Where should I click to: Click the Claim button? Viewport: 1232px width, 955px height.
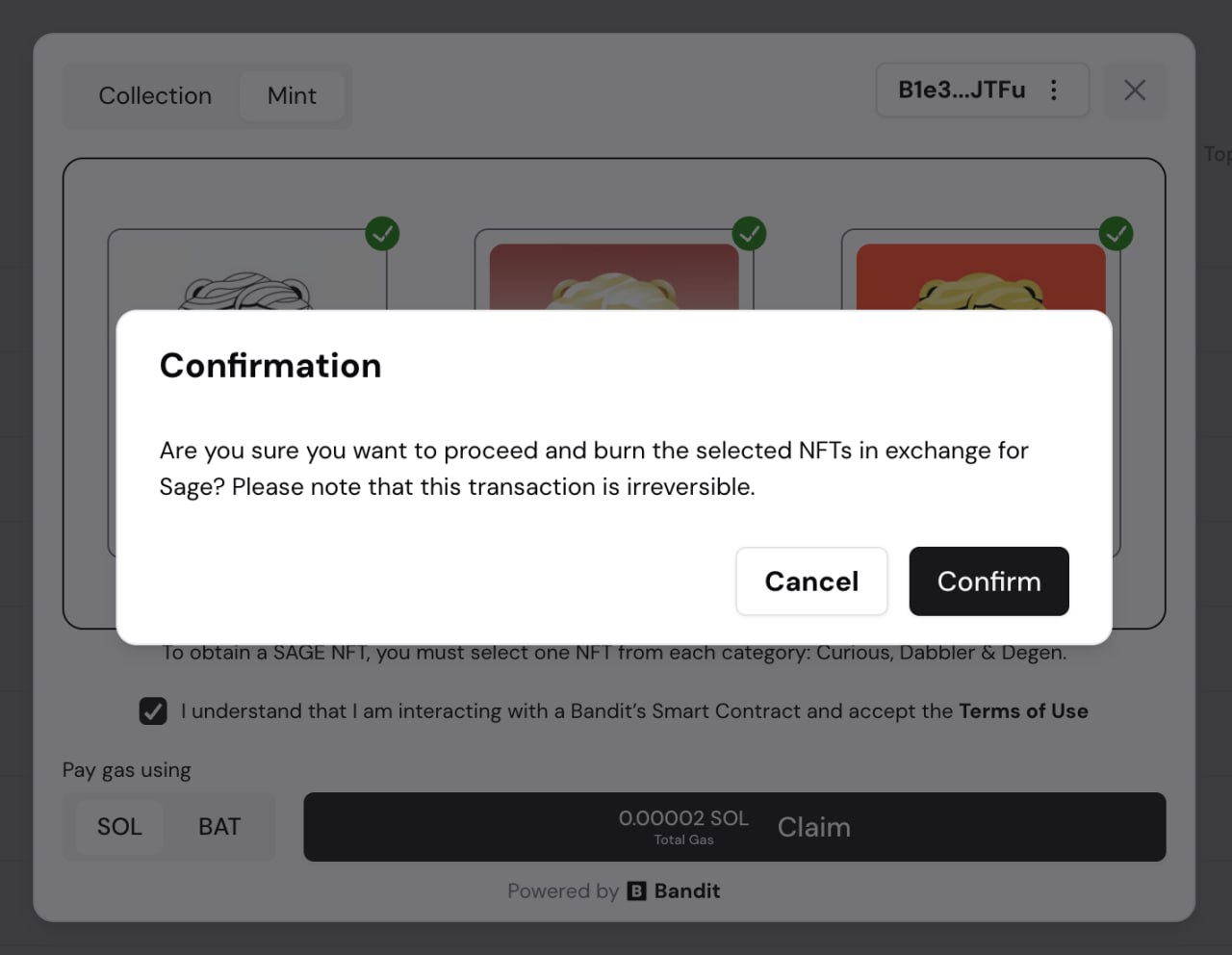[x=813, y=827]
